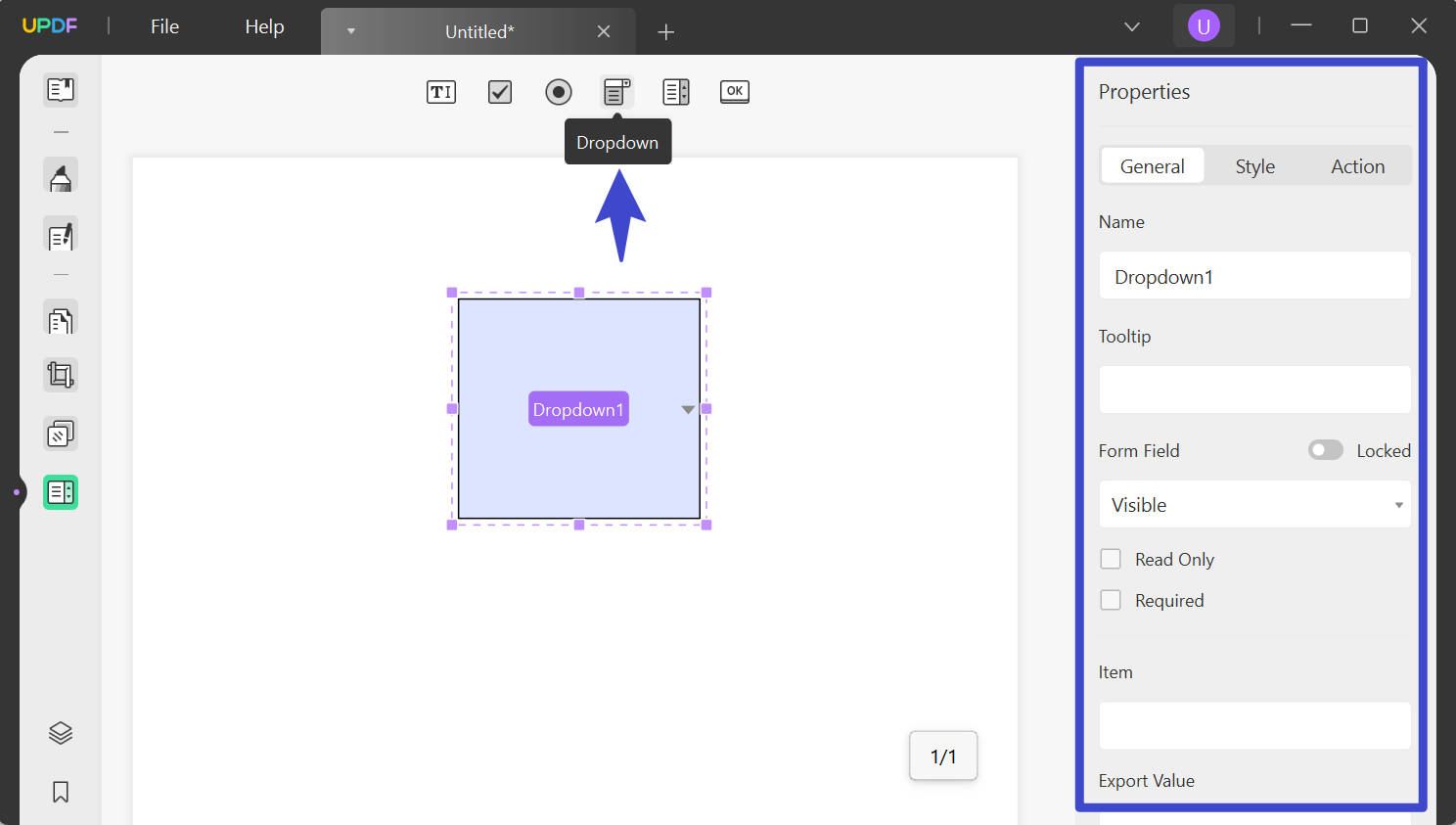Open the Edit PDF tool in the sidebar

(x=60, y=235)
